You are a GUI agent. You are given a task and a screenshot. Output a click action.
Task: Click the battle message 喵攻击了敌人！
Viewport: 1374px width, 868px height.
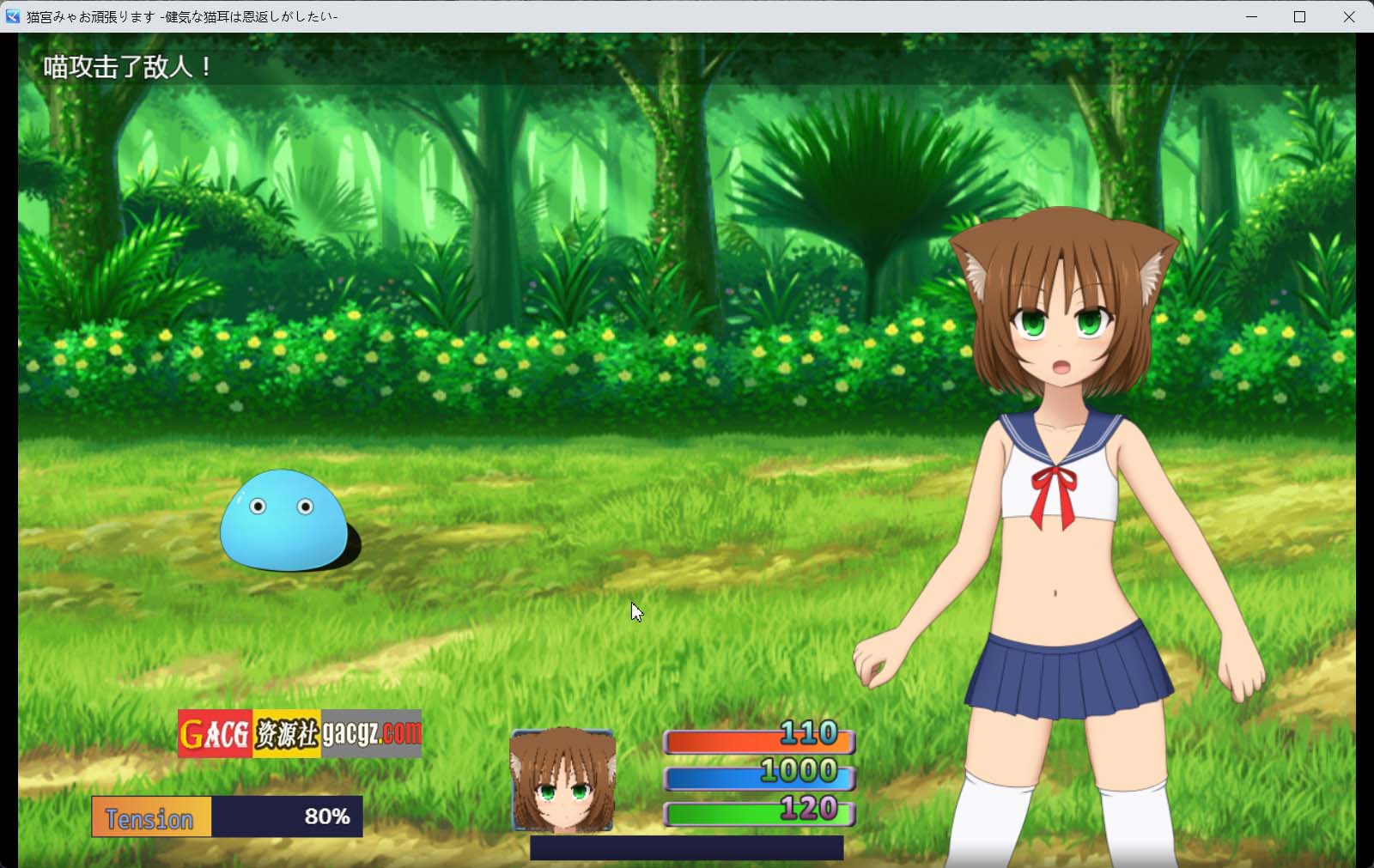tap(128, 67)
